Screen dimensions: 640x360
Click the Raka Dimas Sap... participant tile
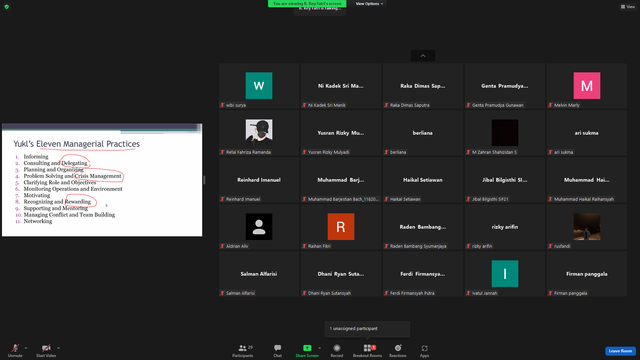[x=423, y=86]
